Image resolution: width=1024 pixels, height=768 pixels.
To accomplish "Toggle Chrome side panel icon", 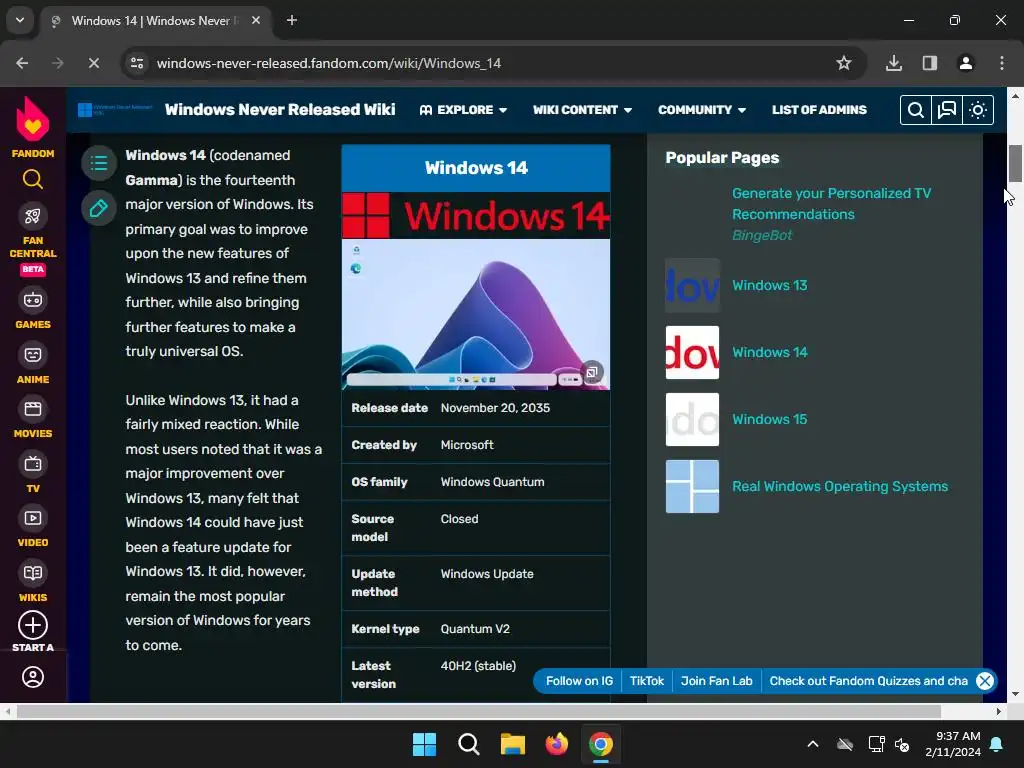I will (x=930, y=63).
